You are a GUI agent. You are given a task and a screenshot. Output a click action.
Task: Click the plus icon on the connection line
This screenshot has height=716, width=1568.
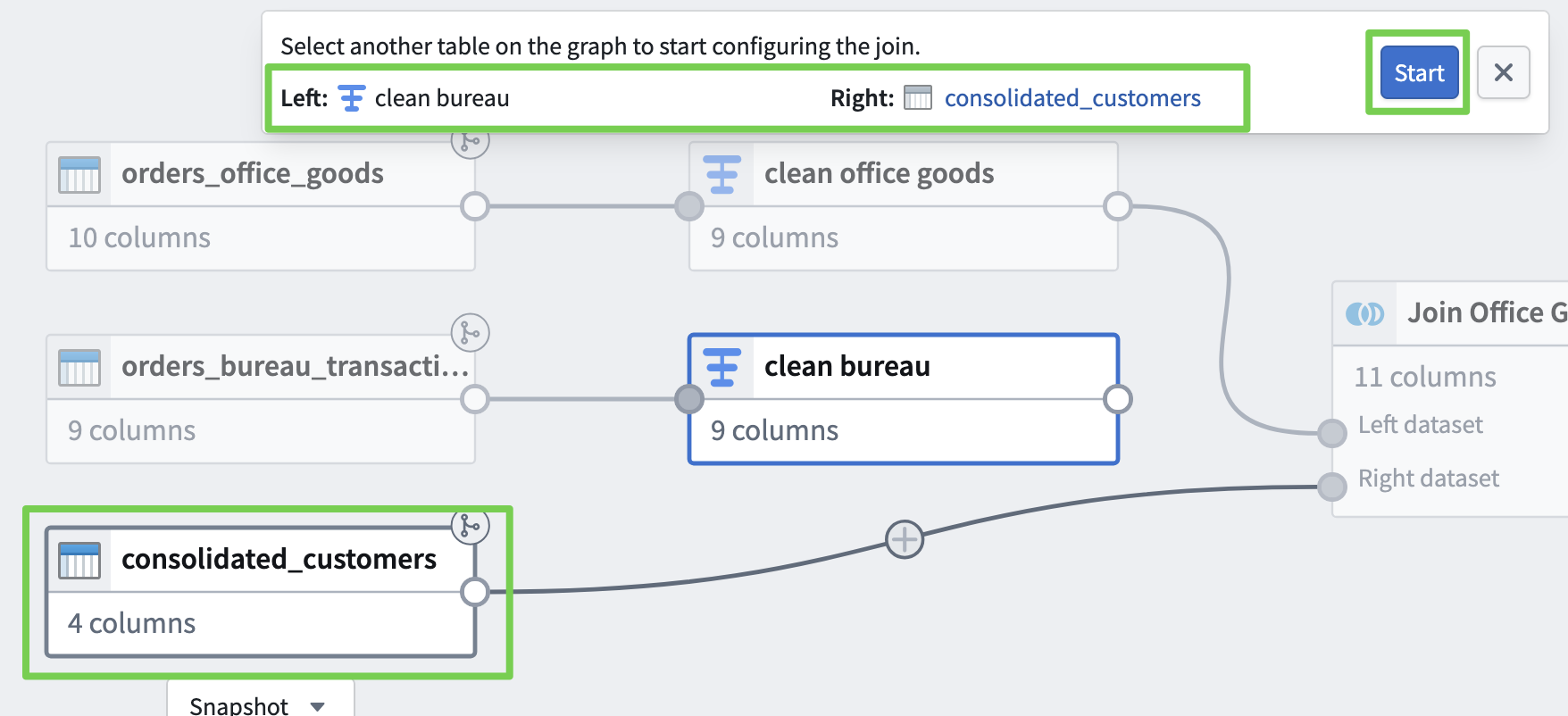point(904,539)
